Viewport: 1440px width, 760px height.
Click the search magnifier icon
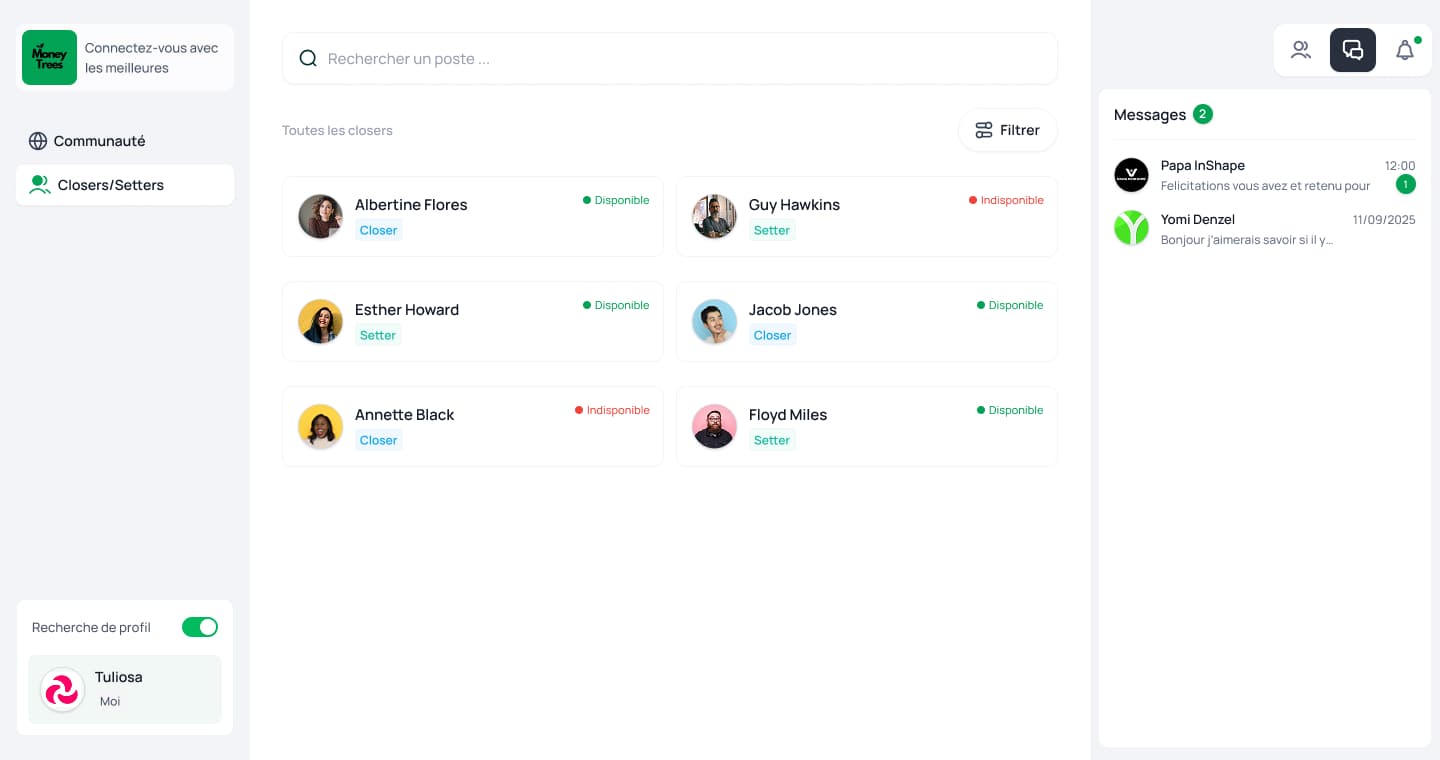308,59
